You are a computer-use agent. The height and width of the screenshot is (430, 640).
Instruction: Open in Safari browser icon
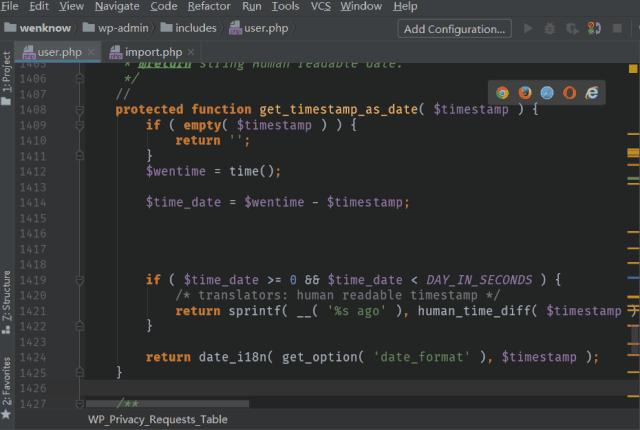click(x=547, y=93)
